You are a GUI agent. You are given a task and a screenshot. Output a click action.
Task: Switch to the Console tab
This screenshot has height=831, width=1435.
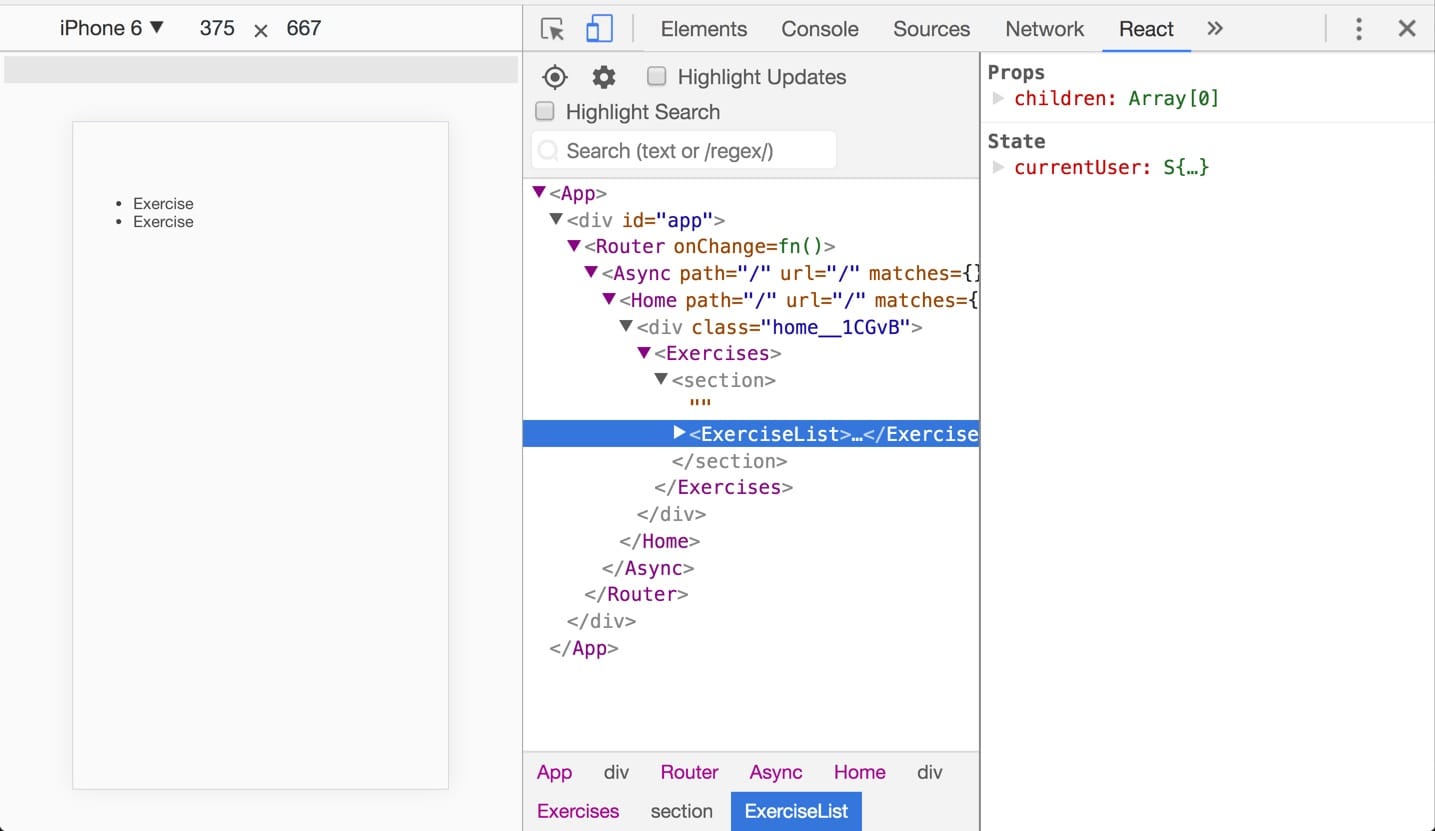820,29
